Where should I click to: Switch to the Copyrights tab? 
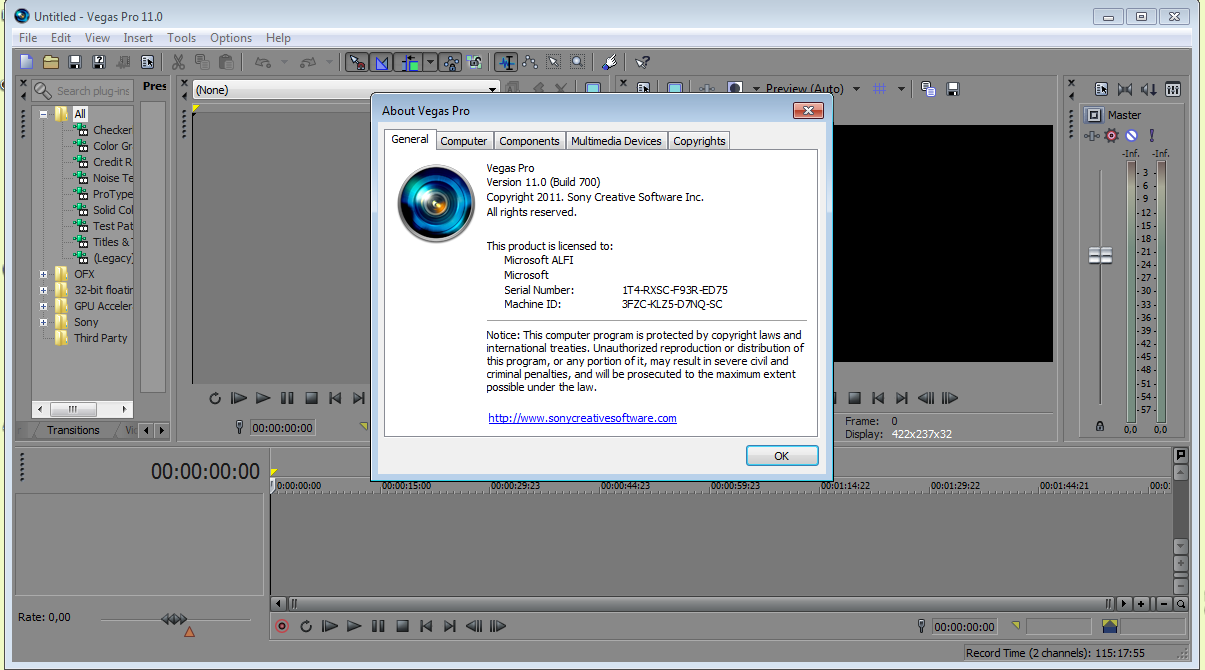pyautogui.click(x=699, y=141)
